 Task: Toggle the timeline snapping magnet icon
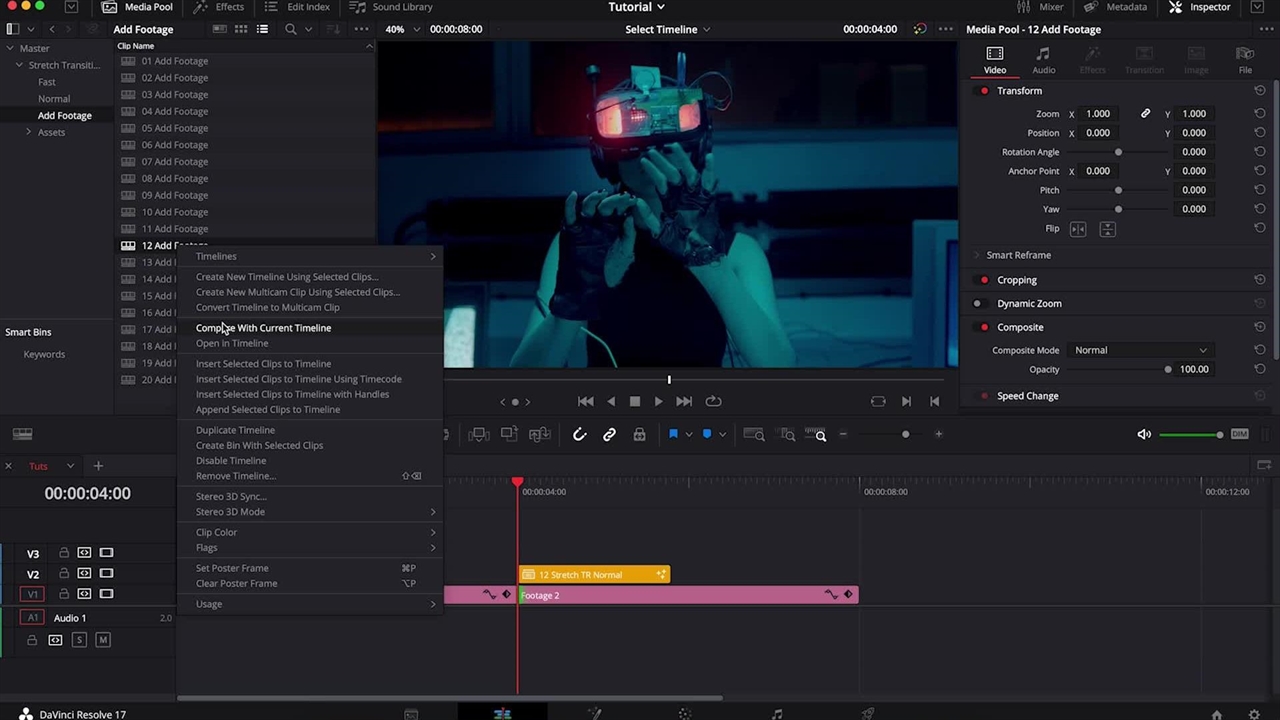coord(579,434)
